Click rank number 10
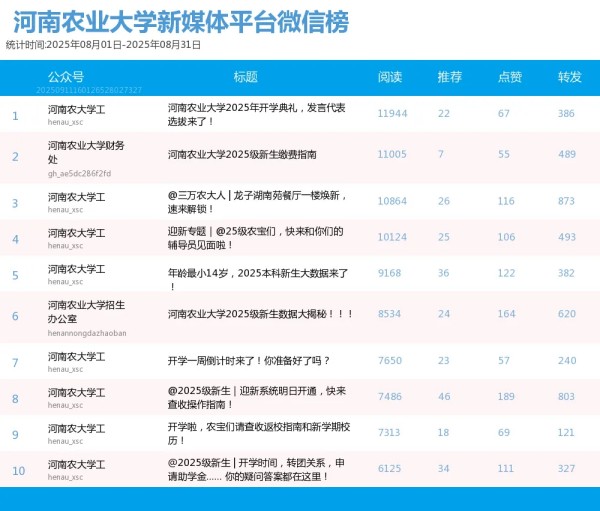600x511 pixels. (x=18, y=471)
